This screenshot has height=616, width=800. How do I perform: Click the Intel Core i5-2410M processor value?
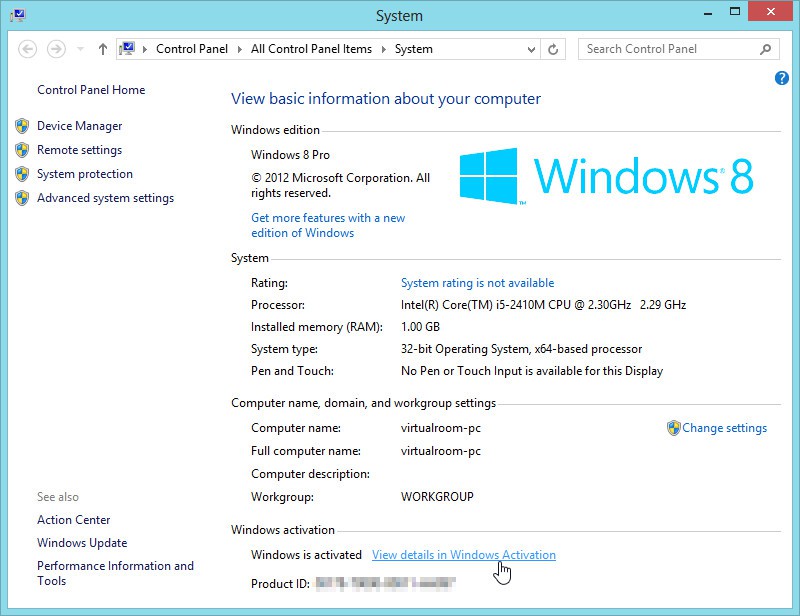coord(543,305)
